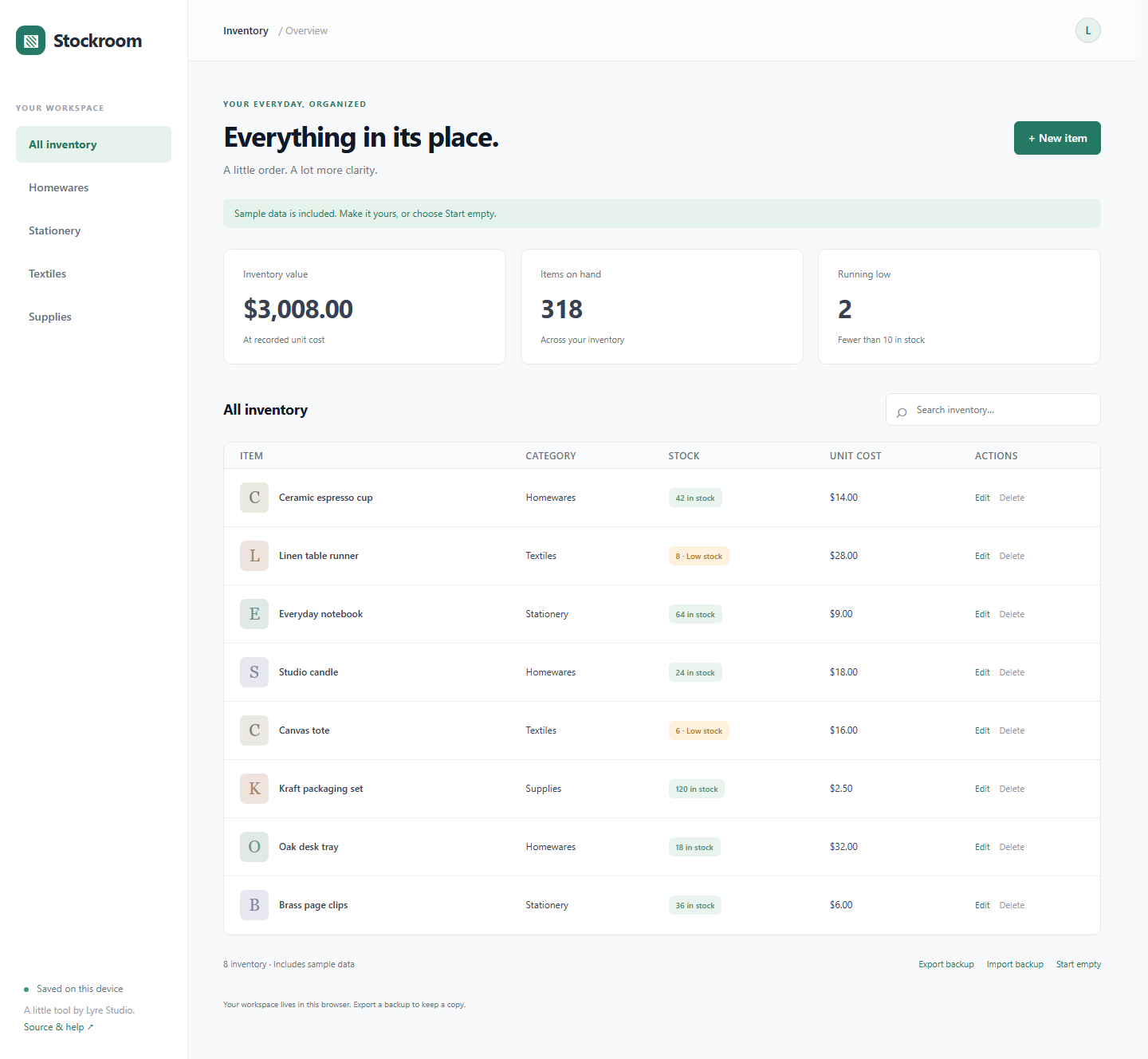Screen dimensions: 1148x1059
Task: Click the Oak desk tray letter avatar
Action: (254, 847)
